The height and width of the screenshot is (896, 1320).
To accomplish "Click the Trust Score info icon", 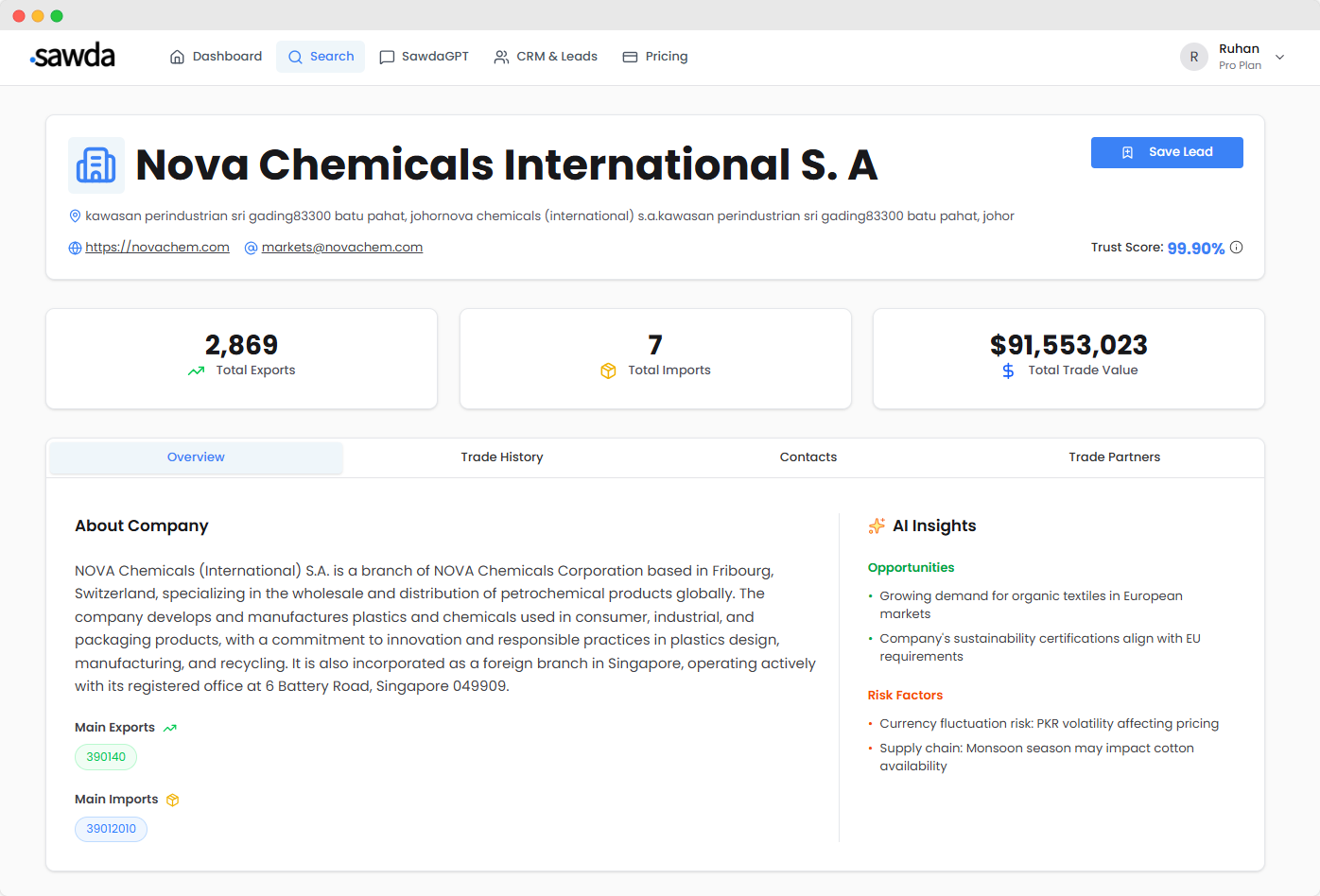I will 1236,248.
